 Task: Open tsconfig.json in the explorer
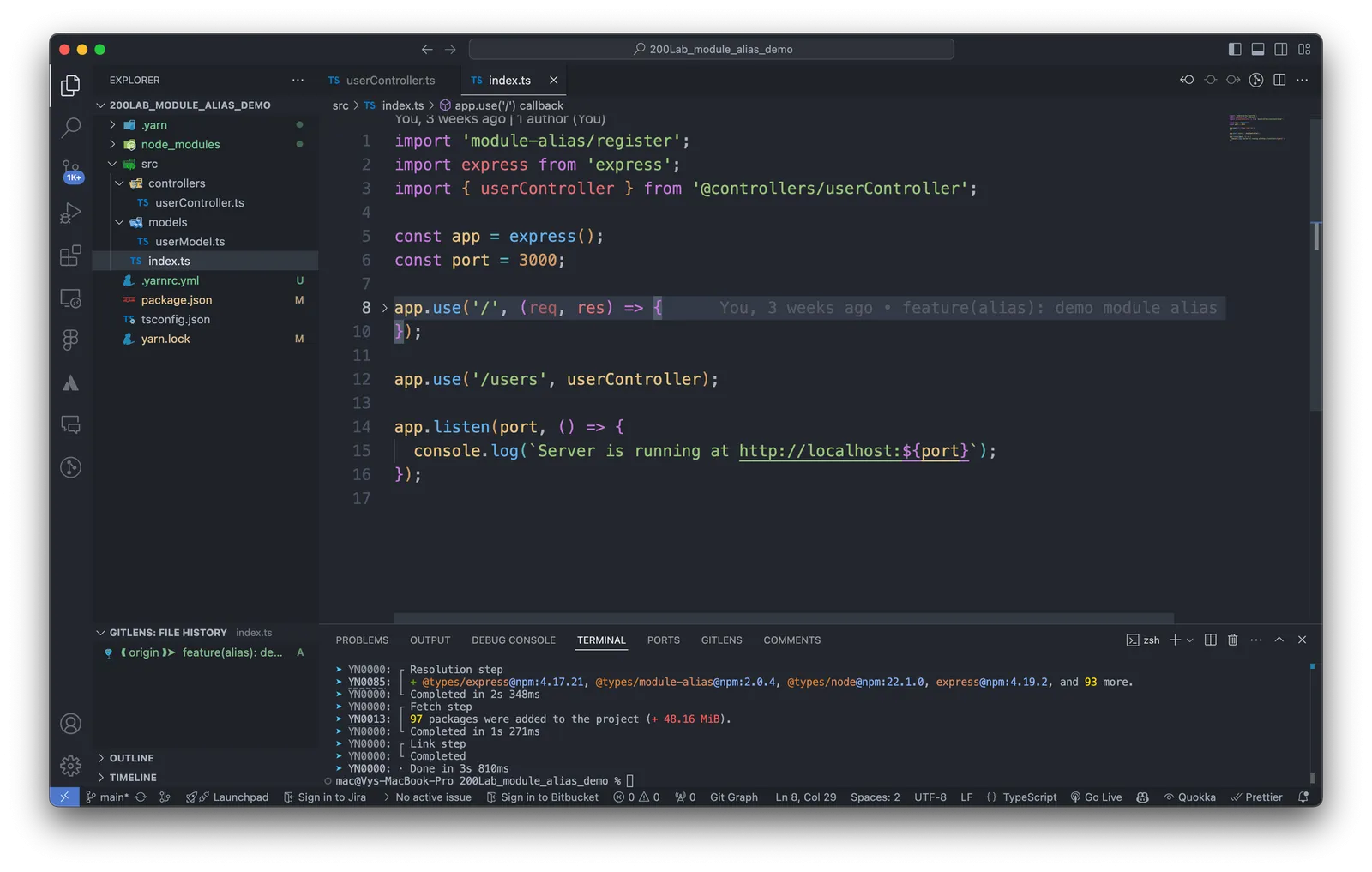(x=205, y=319)
